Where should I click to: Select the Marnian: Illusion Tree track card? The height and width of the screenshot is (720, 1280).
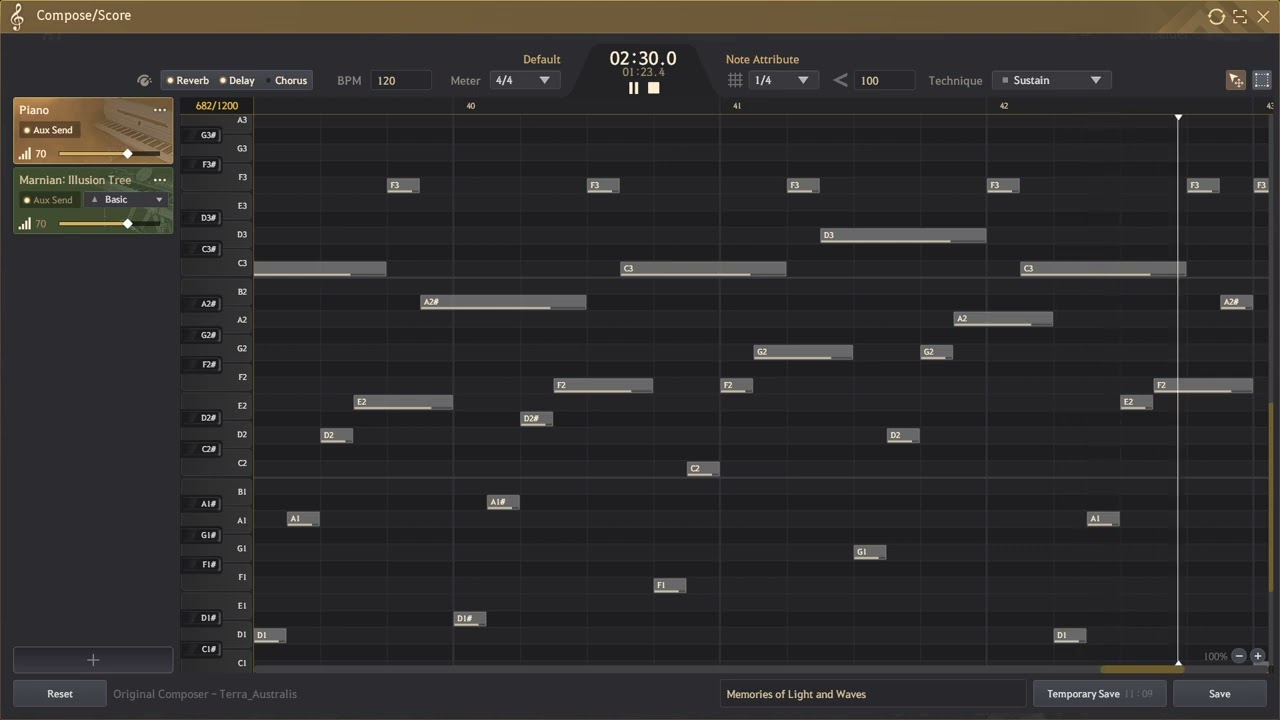pos(93,200)
